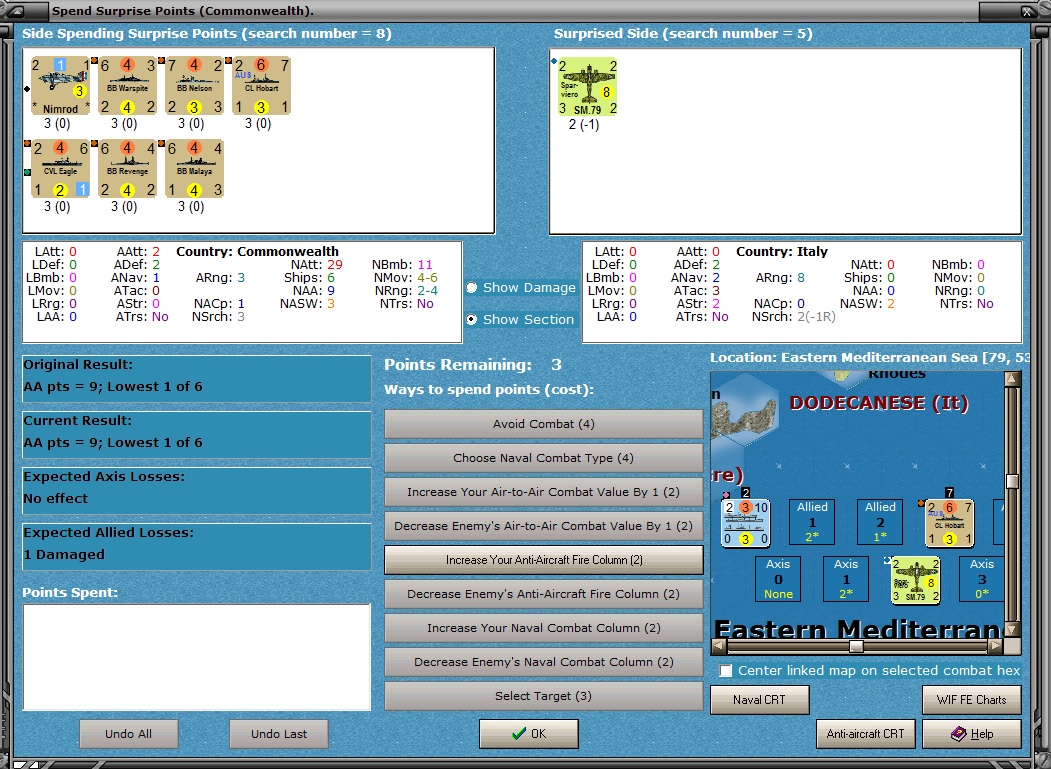Click map scroll down arrow
This screenshot has height=769, width=1051.
pos(1012,630)
